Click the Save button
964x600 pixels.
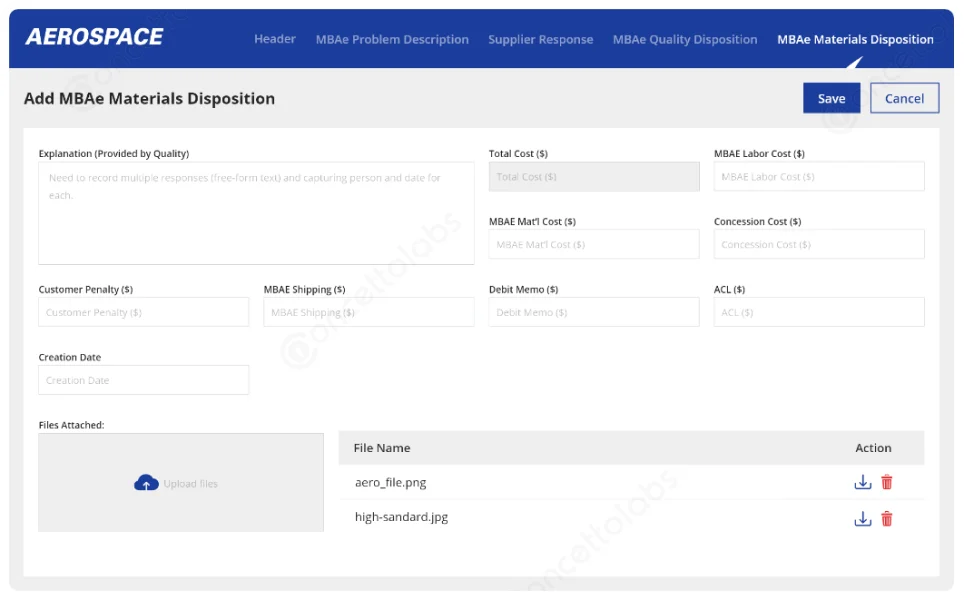tap(830, 98)
